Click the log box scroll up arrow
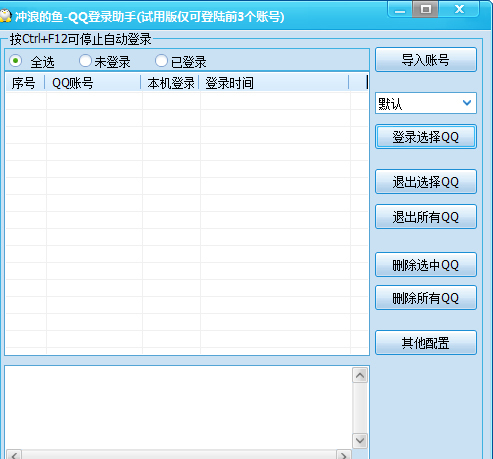Viewport: 493px width, 459px height. click(x=360, y=376)
